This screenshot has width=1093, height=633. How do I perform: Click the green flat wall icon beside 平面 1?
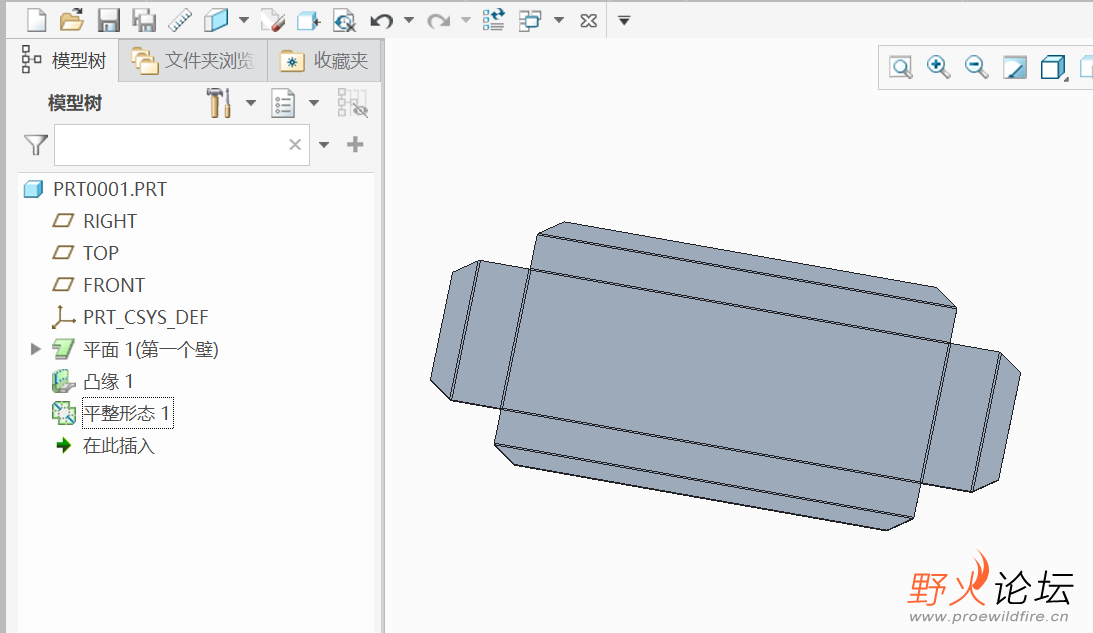tap(63, 349)
